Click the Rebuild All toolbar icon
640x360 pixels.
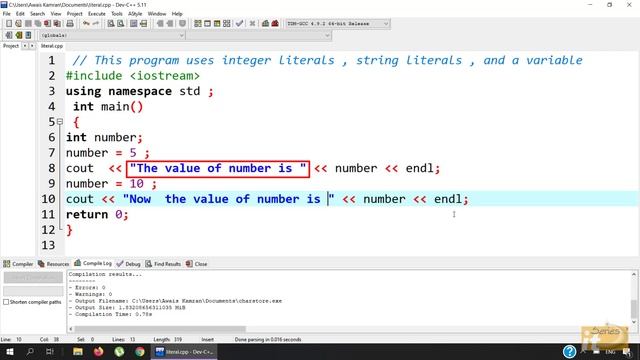pyautogui.click(x=227, y=24)
